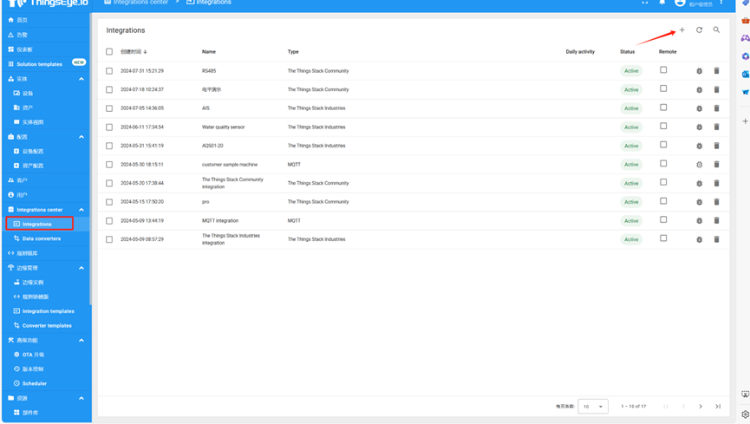Toggle Remote checkbox for RS485 row
This screenshot has height=424, width=750.
pos(663,70)
